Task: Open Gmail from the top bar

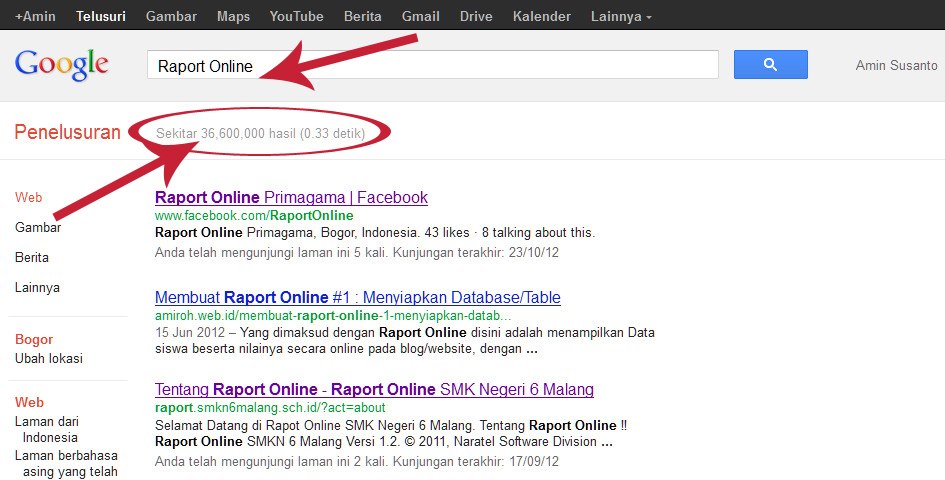Action: (x=421, y=16)
